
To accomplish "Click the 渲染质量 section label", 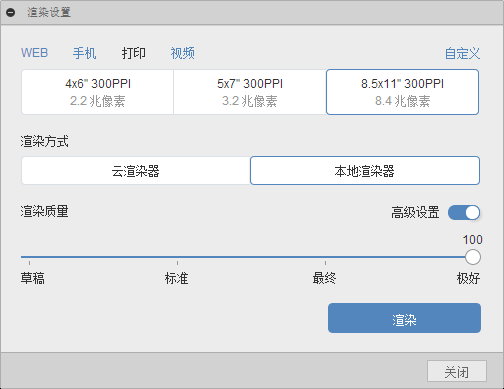I will (45, 211).
